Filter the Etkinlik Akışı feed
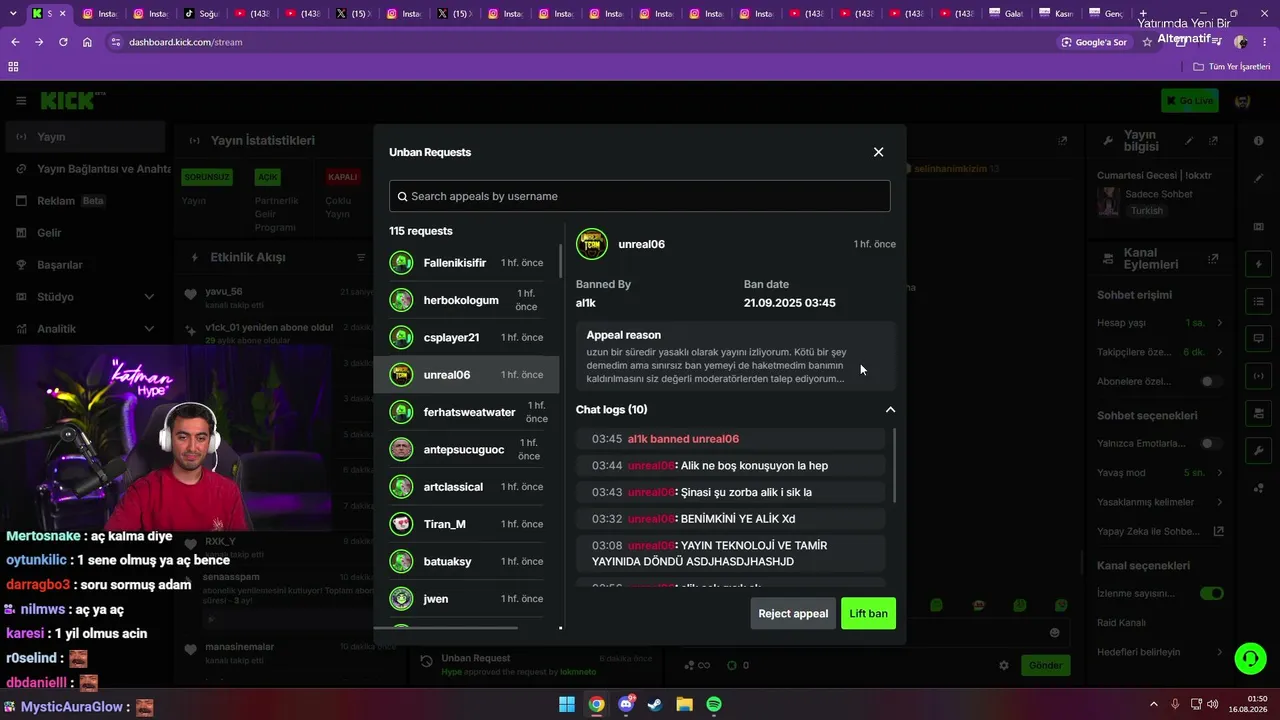 [x=361, y=257]
